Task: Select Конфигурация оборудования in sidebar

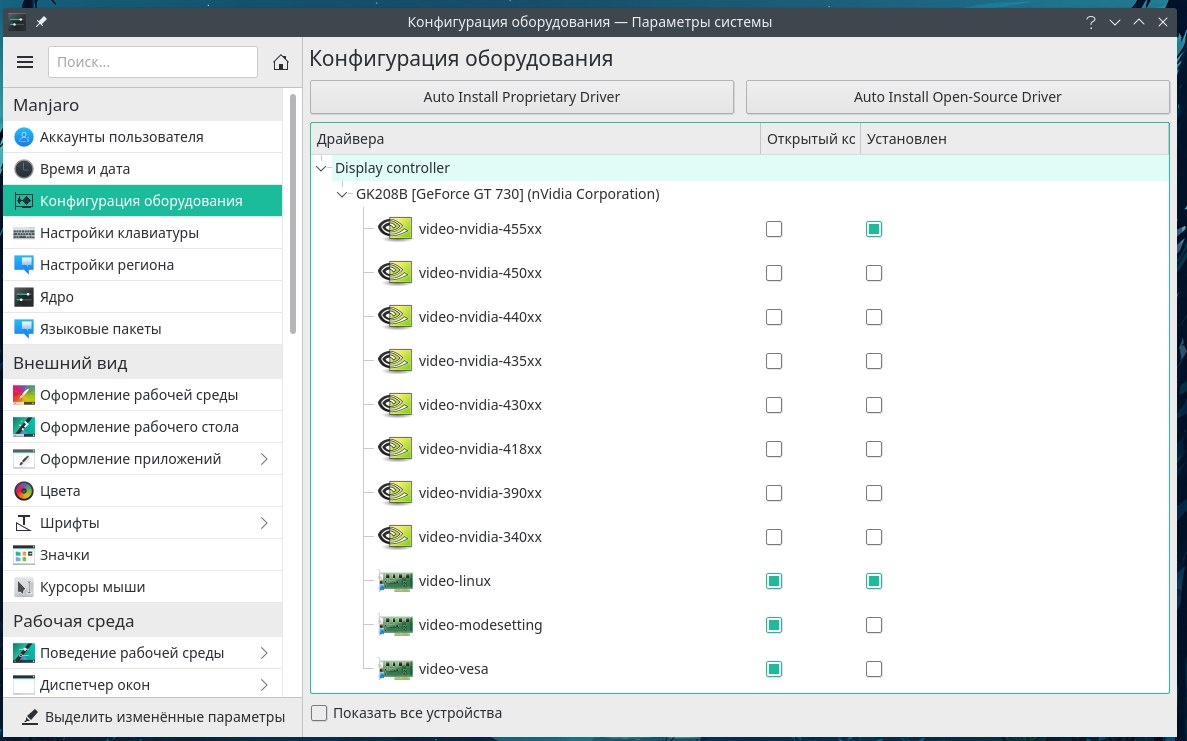Action: pyautogui.click(x=143, y=201)
